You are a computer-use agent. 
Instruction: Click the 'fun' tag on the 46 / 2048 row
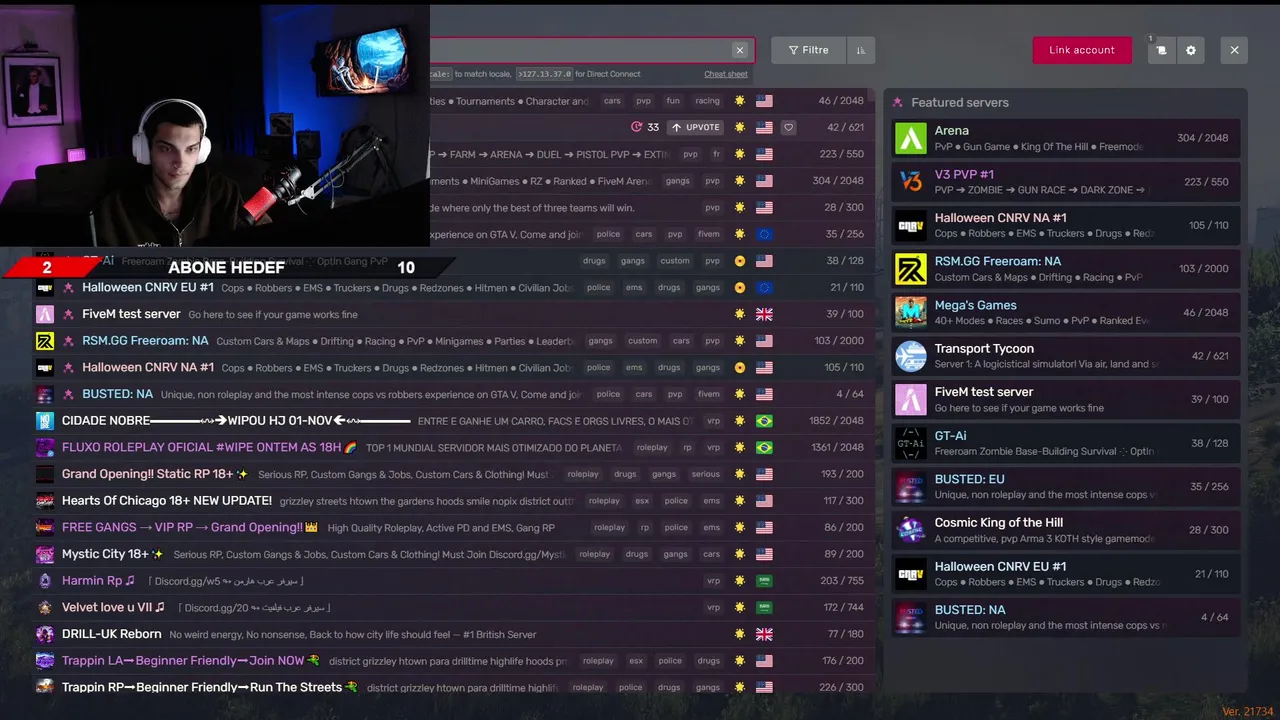[673, 101]
